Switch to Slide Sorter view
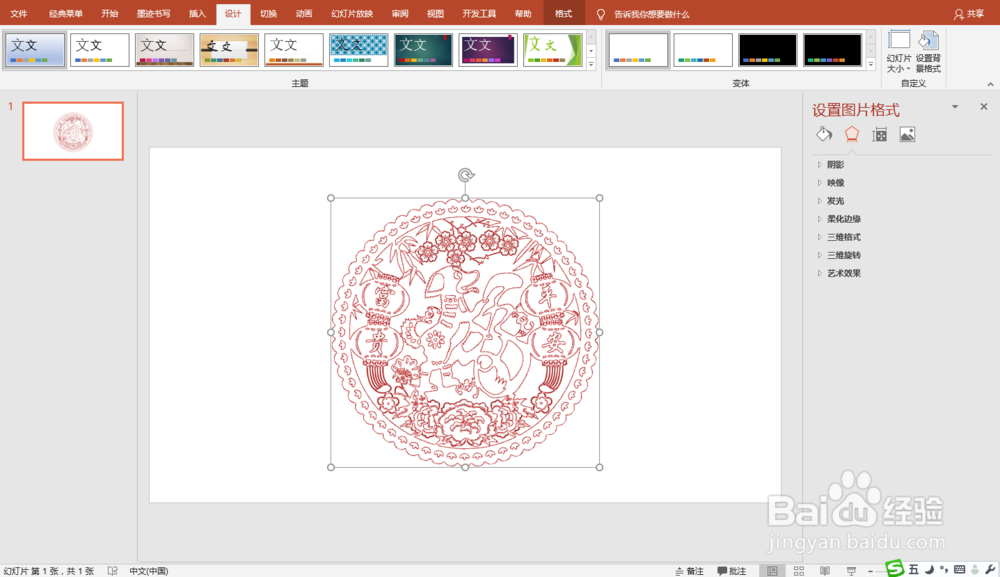The height and width of the screenshot is (577, 1000). click(798, 571)
